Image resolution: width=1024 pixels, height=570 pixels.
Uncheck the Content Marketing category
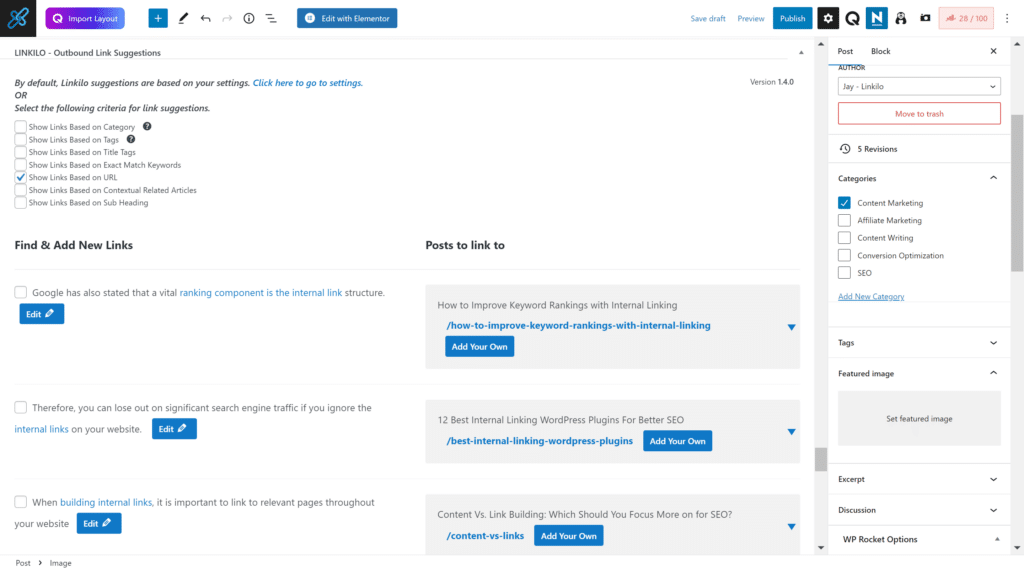coord(844,203)
